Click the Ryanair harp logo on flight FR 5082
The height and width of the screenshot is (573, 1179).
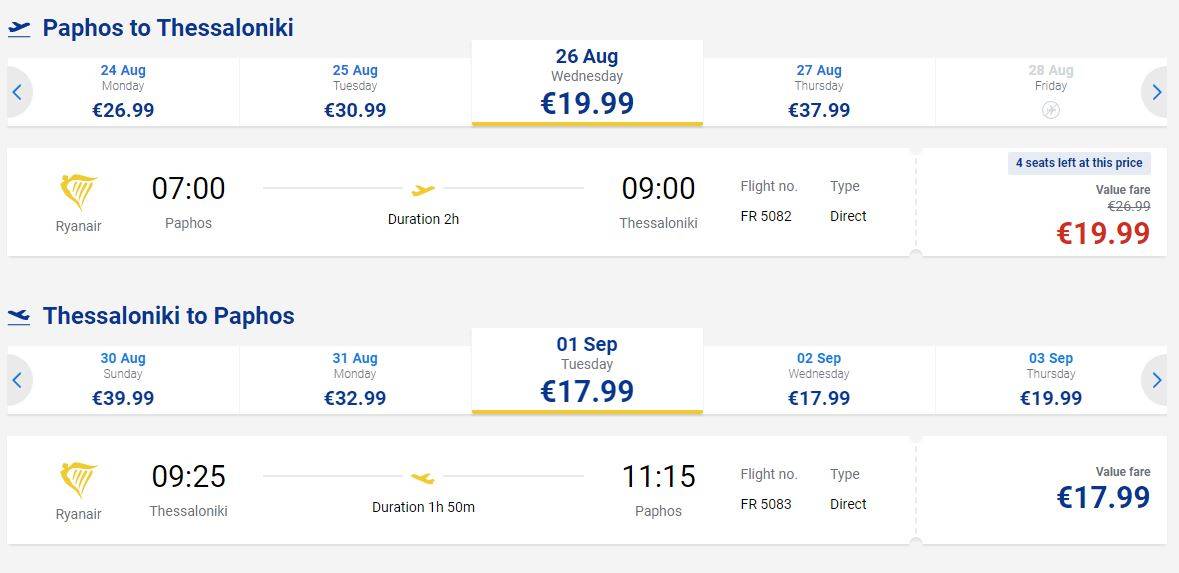click(x=78, y=193)
